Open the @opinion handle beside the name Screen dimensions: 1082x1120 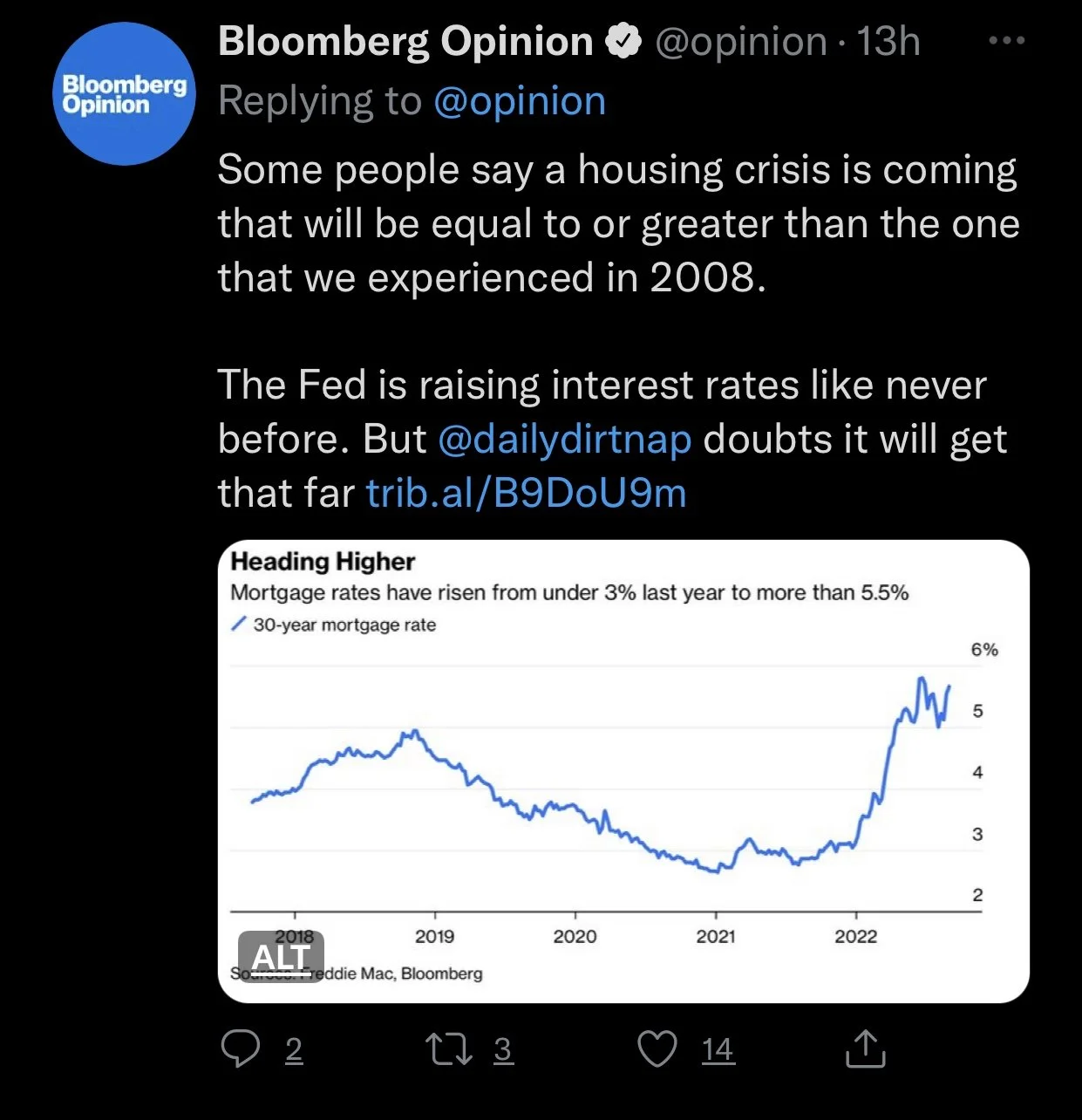point(740,42)
